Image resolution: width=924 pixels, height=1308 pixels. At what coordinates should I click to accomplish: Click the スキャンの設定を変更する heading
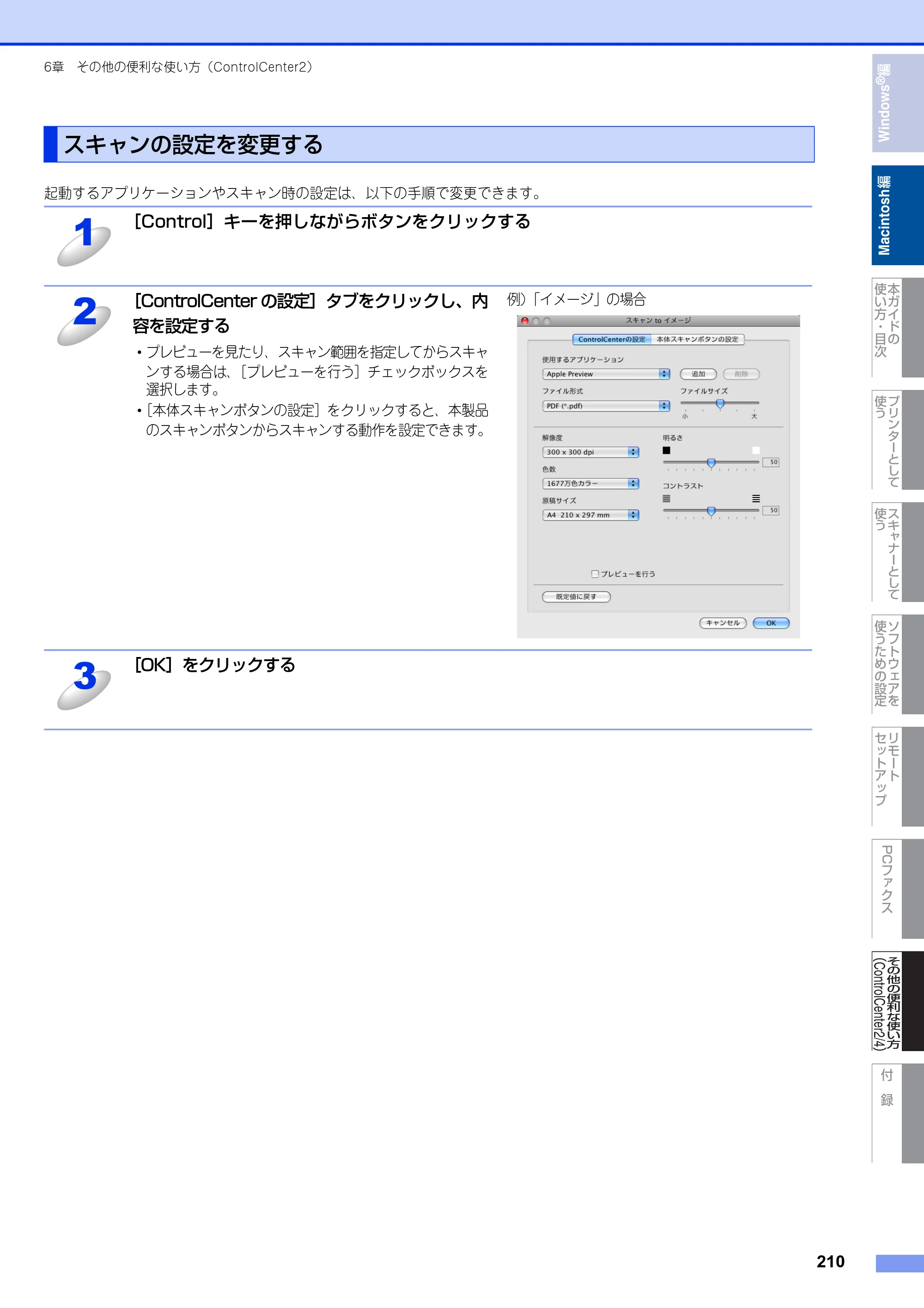click(193, 145)
